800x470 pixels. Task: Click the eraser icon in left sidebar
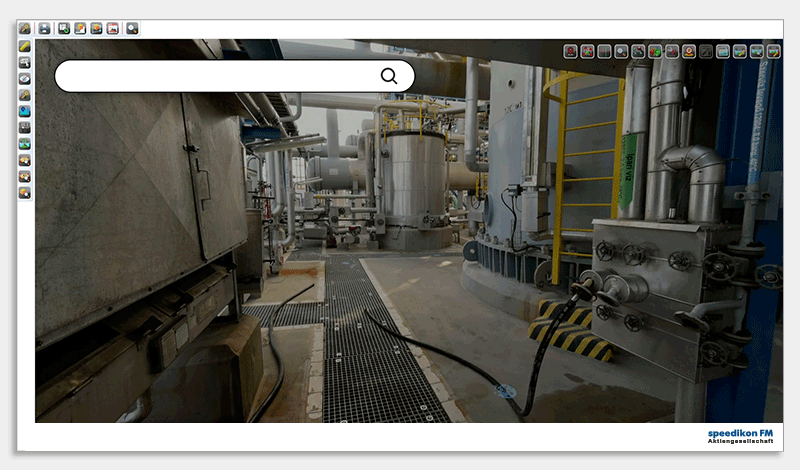(x=25, y=78)
